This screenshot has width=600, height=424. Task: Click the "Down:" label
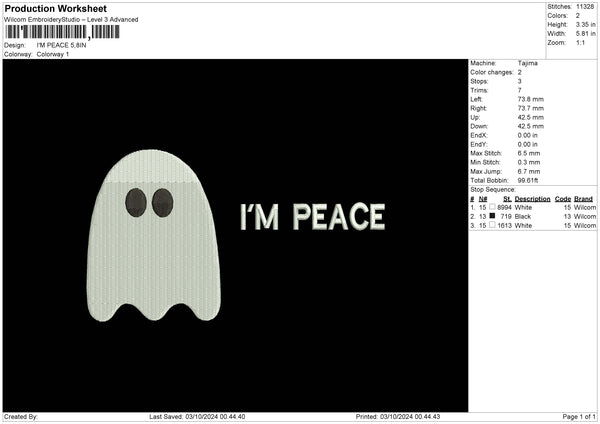pyautogui.click(x=479, y=126)
